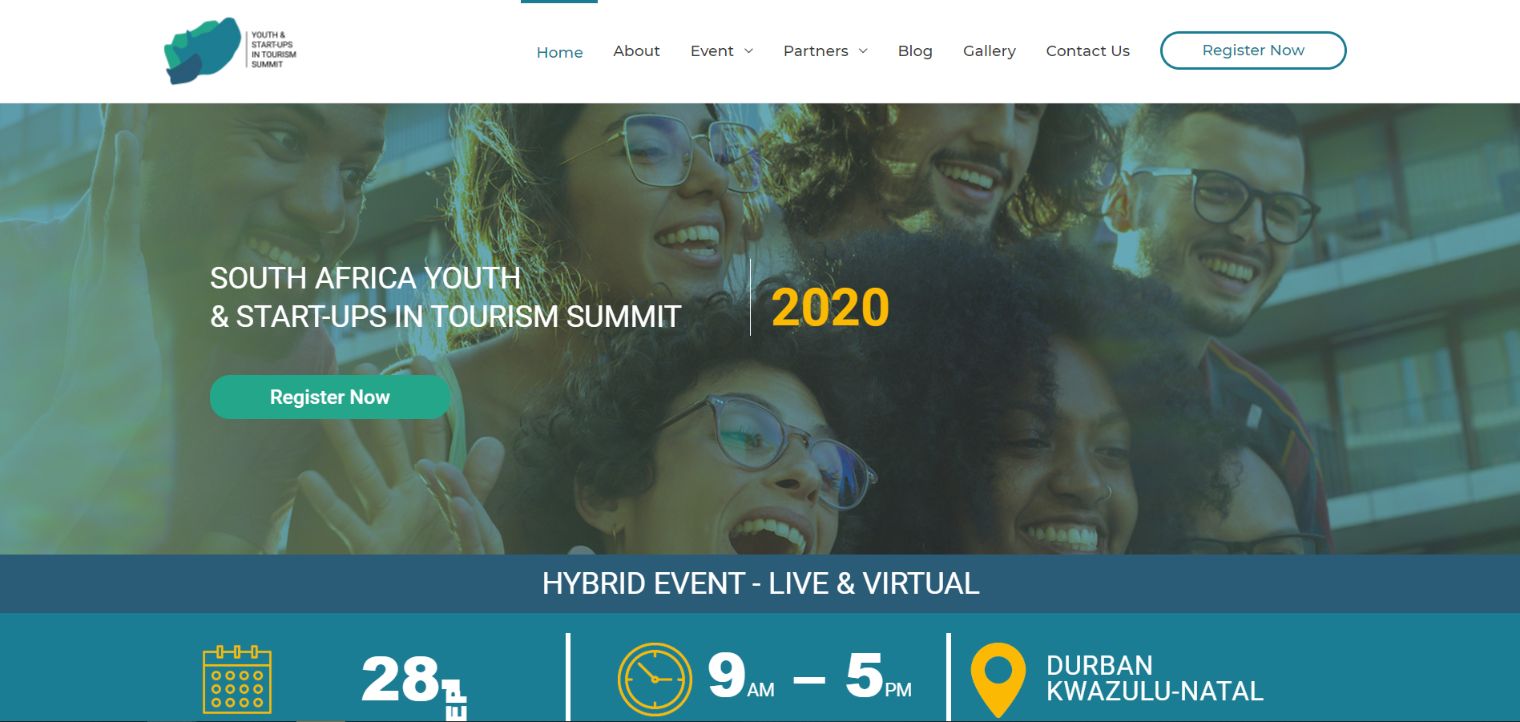Click the Hybrid Event - Live & Virtual banner
Viewport: 1520px width, 722px height.
click(x=760, y=584)
